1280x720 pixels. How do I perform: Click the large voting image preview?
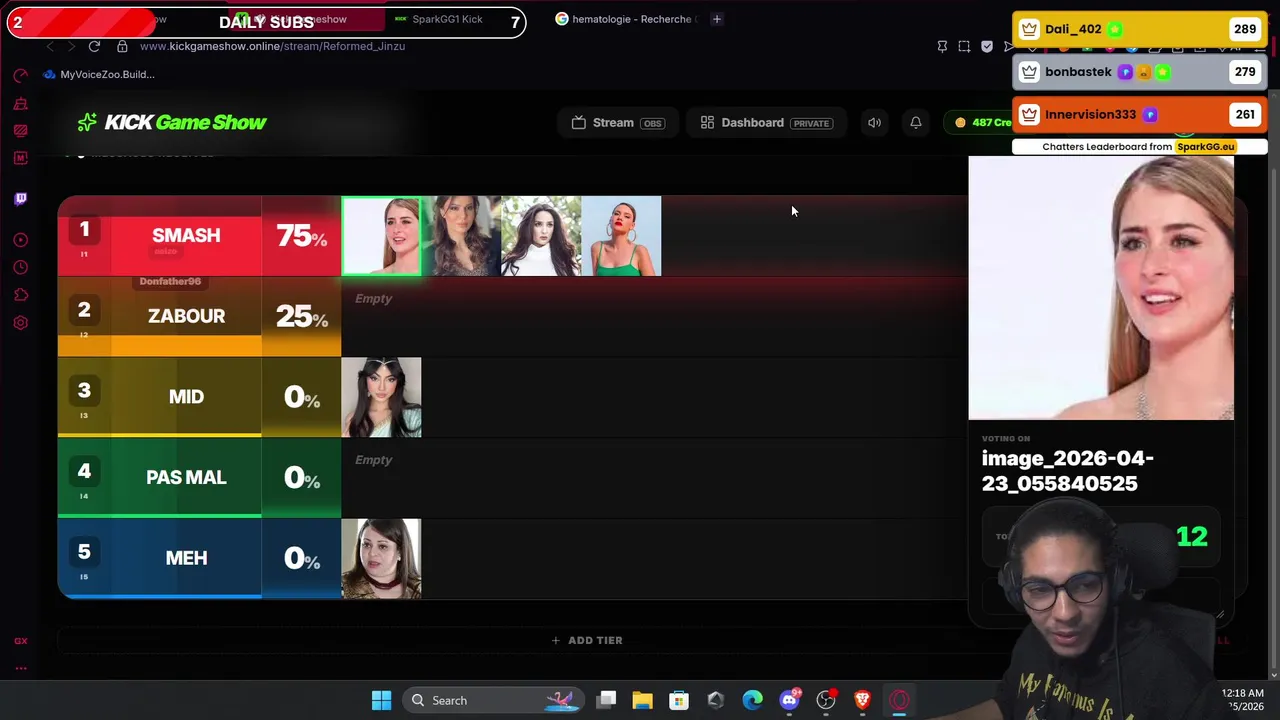click(x=1101, y=288)
